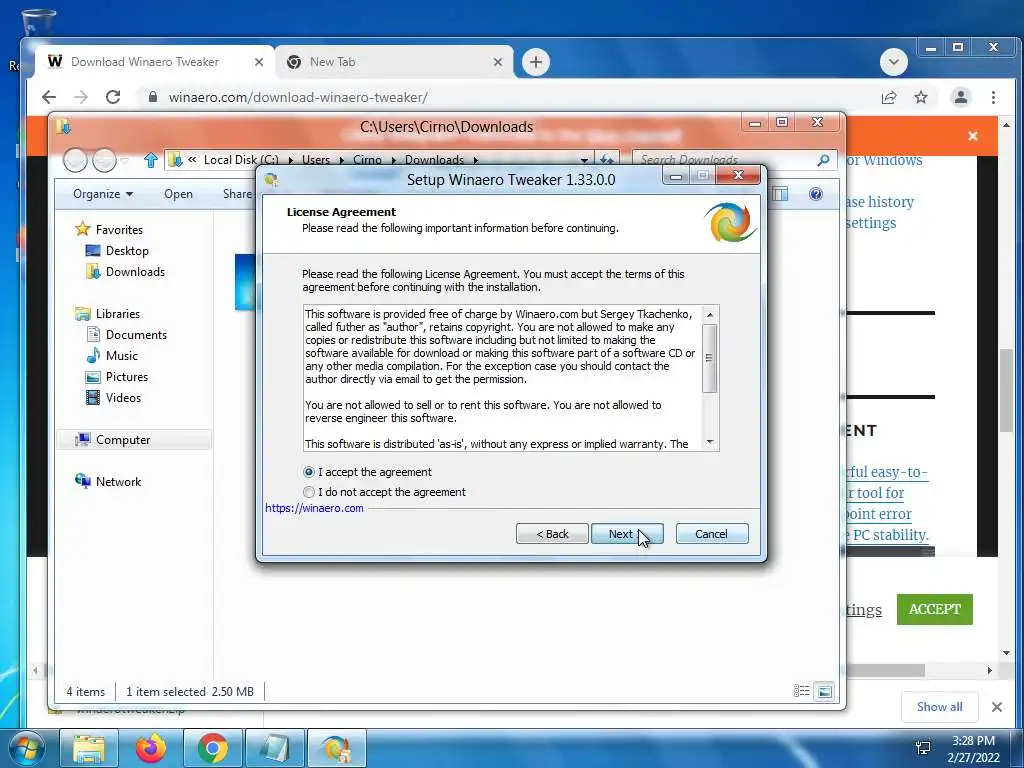Select Documents library

pyautogui.click(x=136, y=334)
